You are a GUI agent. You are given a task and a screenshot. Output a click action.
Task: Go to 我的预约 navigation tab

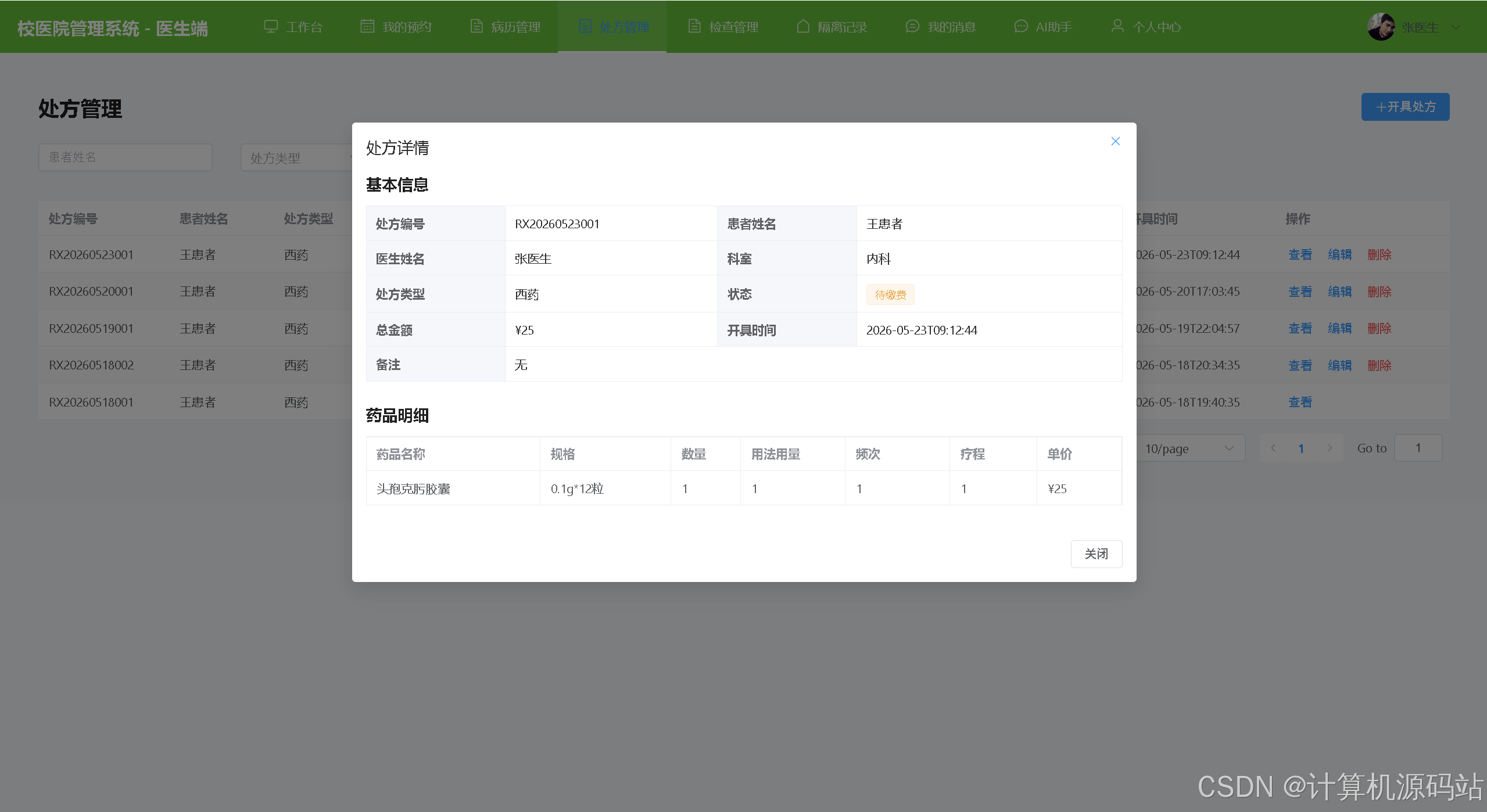(x=396, y=27)
